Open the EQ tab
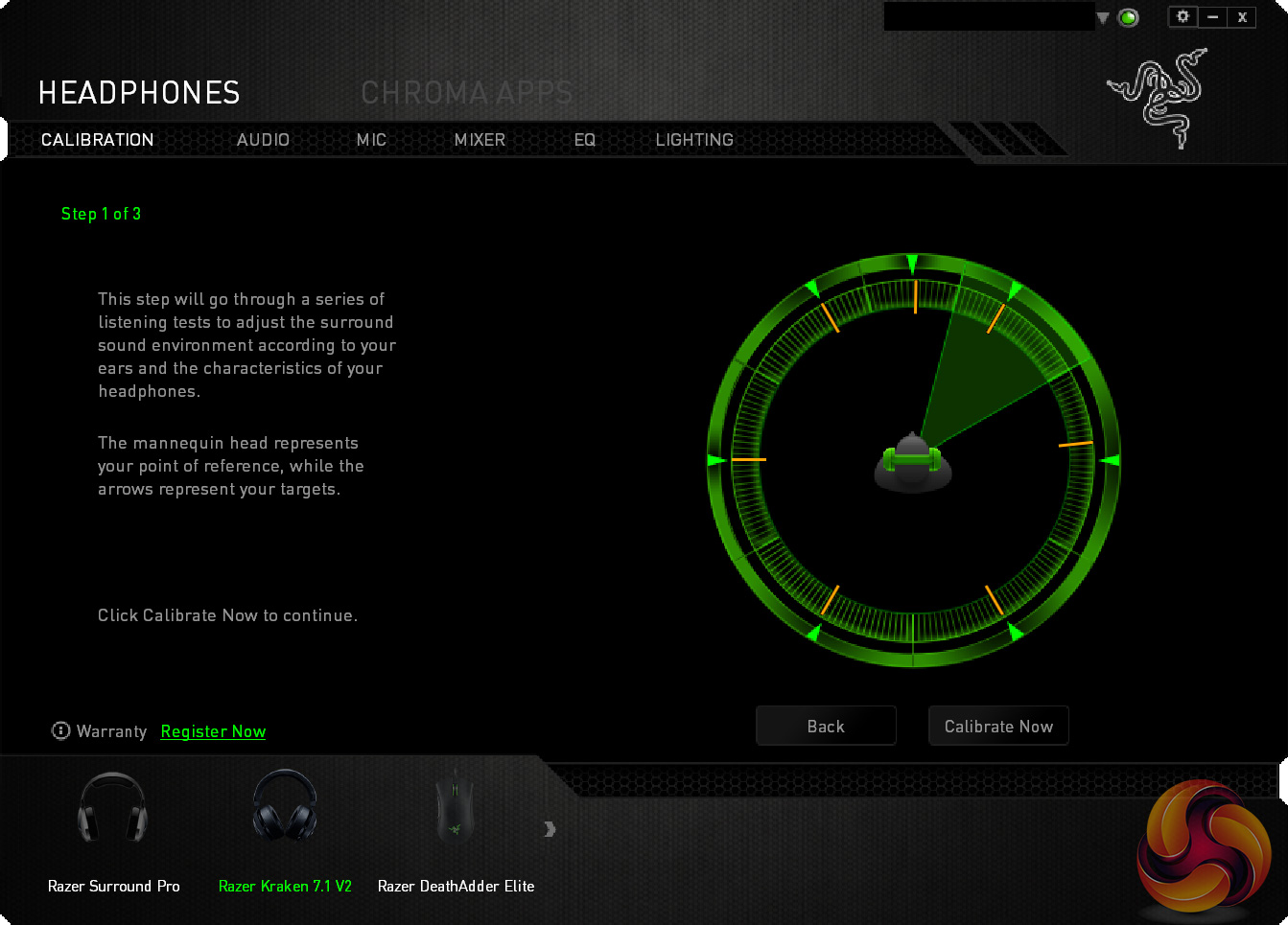Viewport: 1288px width, 925px height. (x=585, y=140)
